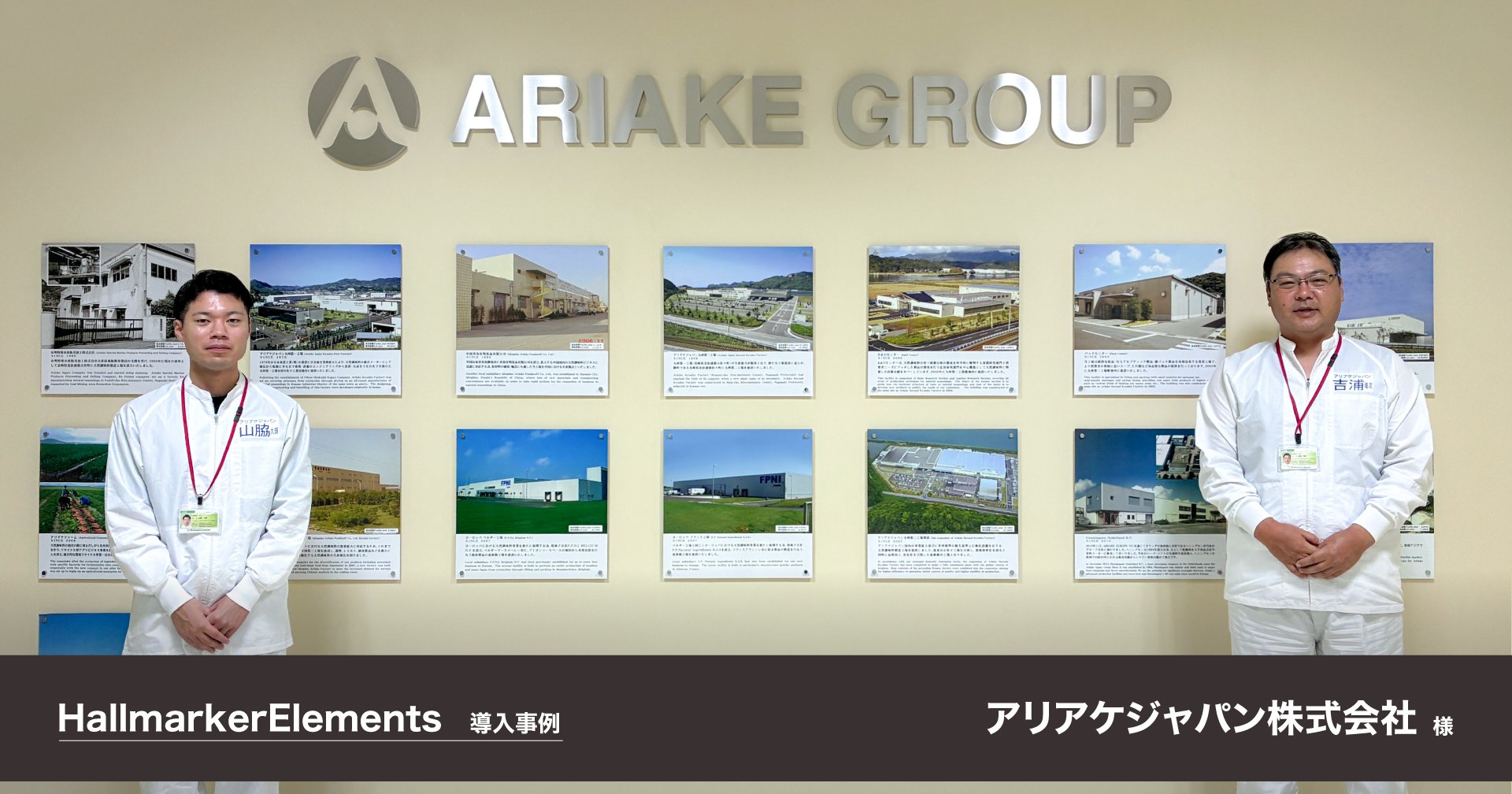Open the top-row panel showing river and factory

point(943,321)
